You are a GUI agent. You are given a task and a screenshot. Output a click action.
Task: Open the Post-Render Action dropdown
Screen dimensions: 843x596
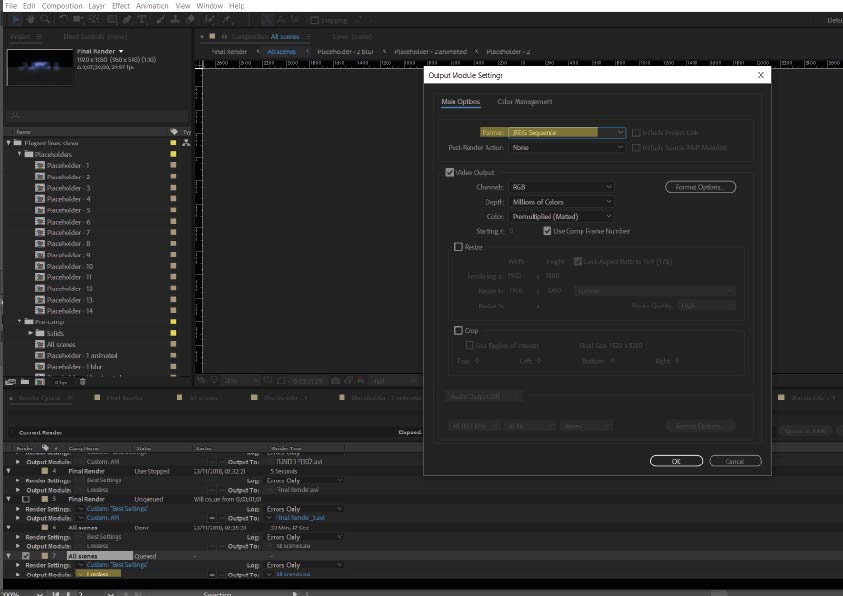click(566, 147)
